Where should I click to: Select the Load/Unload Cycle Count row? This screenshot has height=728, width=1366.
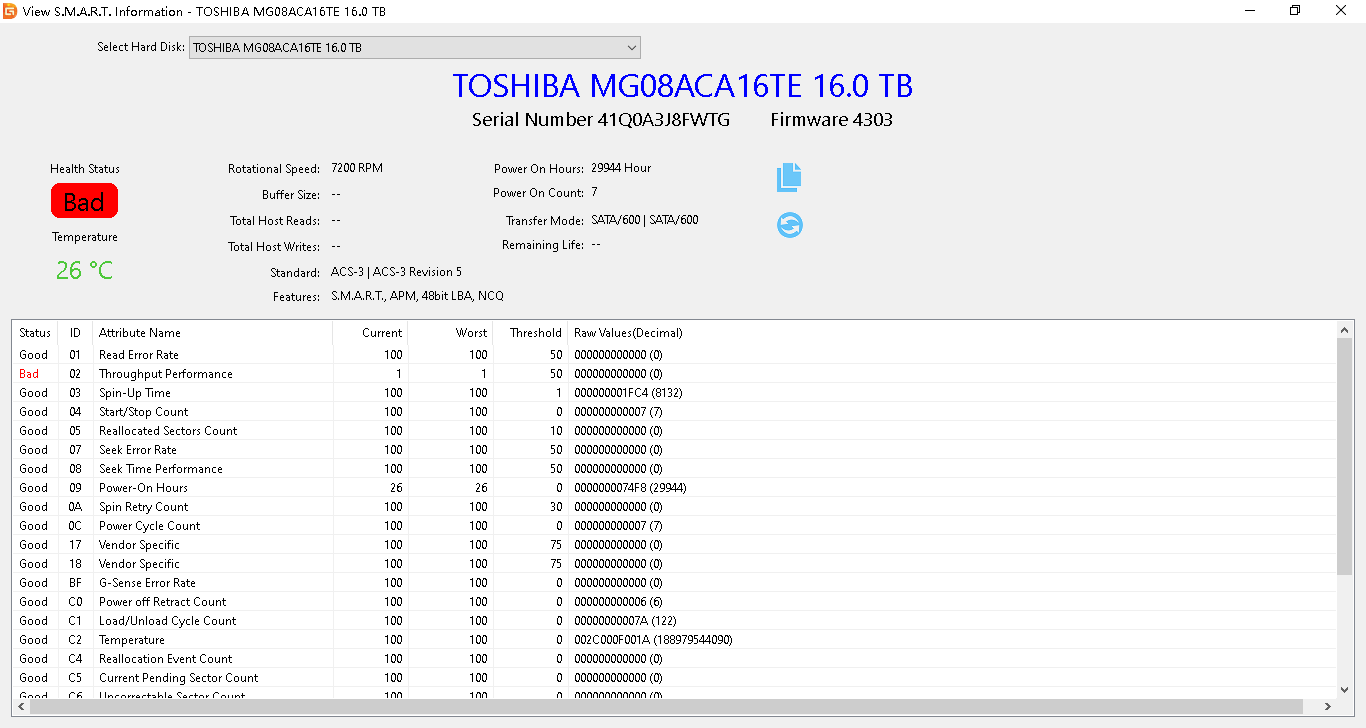click(675, 621)
